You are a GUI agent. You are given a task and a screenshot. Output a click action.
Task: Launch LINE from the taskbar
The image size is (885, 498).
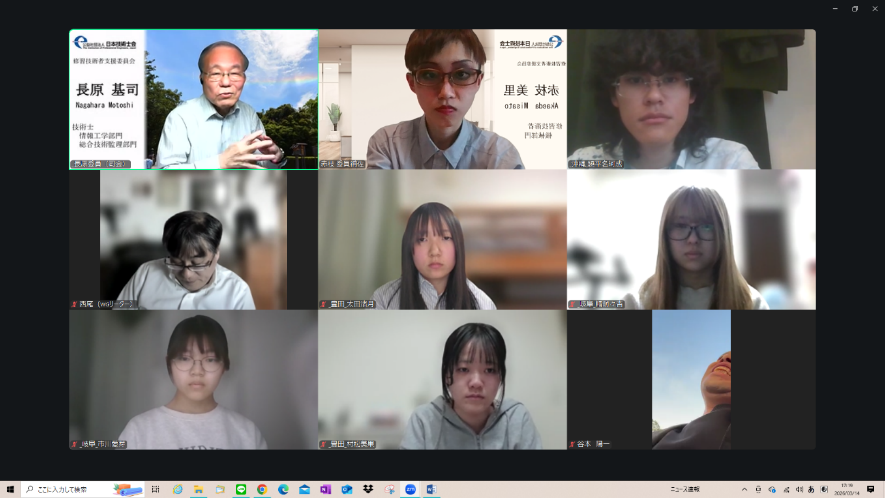point(241,490)
